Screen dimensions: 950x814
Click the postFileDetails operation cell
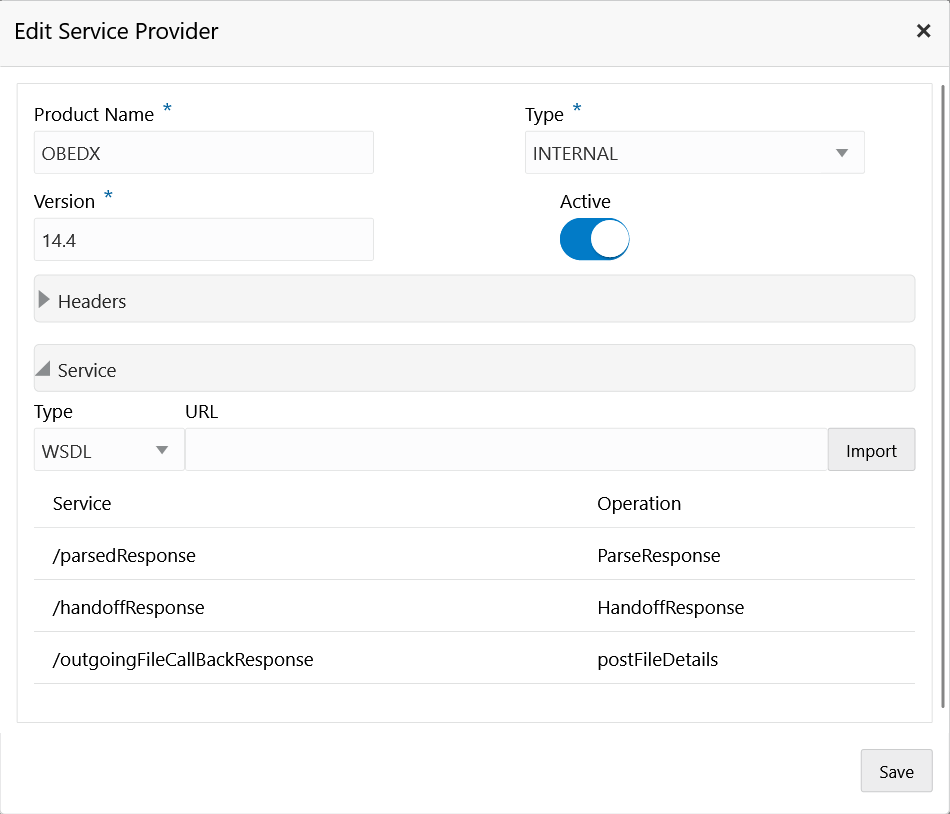pos(657,659)
